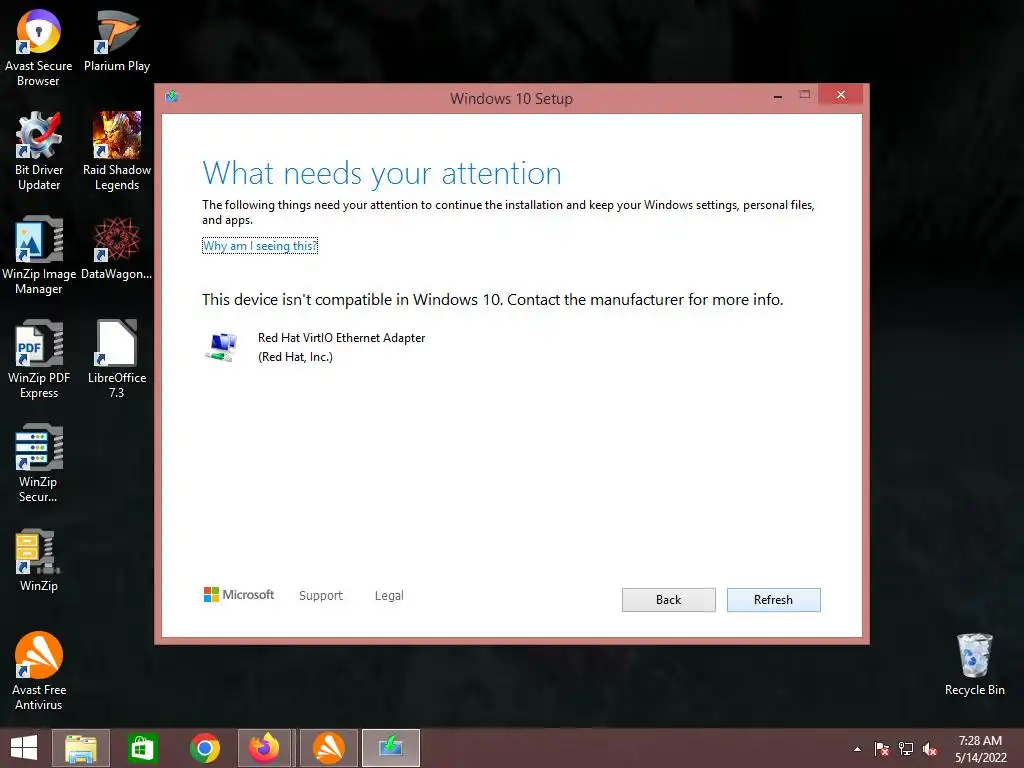1024x768 pixels.
Task: Click the Setup window title bar icon
Action: pos(172,97)
